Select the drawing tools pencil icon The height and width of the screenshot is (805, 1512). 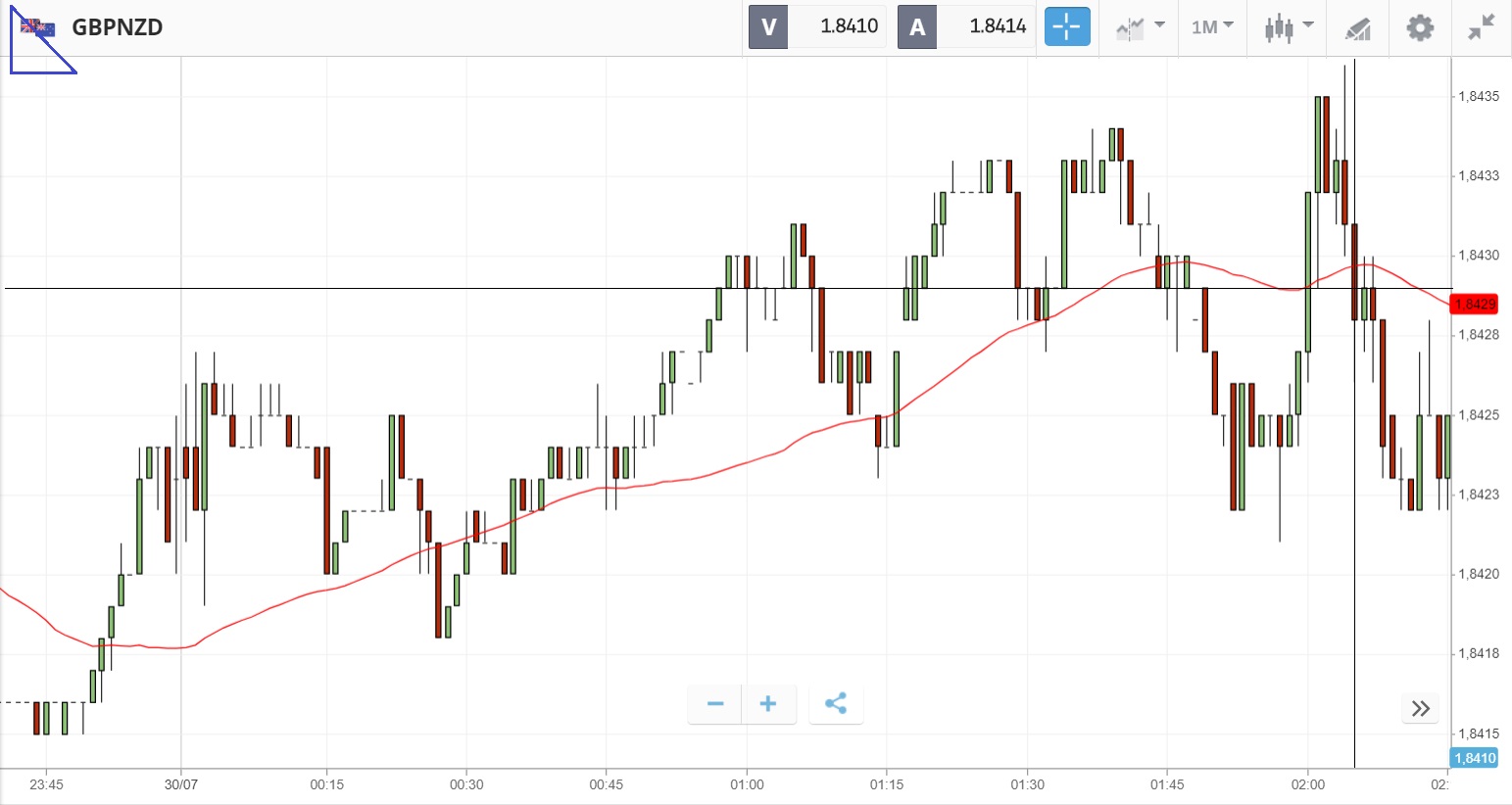tap(1357, 27)
